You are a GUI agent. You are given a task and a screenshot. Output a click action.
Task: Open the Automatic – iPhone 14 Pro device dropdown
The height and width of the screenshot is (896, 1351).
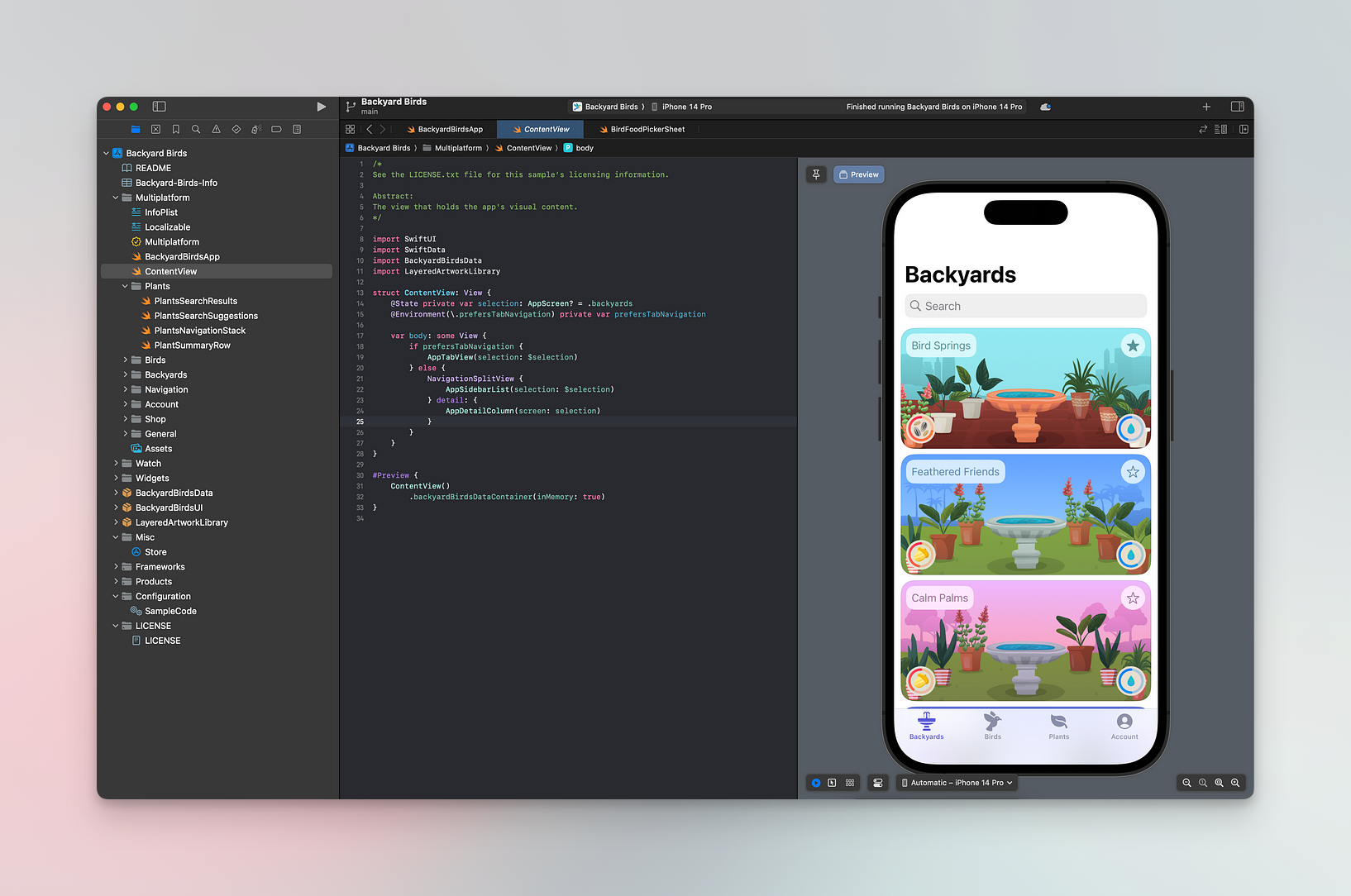tap(957, 783)
